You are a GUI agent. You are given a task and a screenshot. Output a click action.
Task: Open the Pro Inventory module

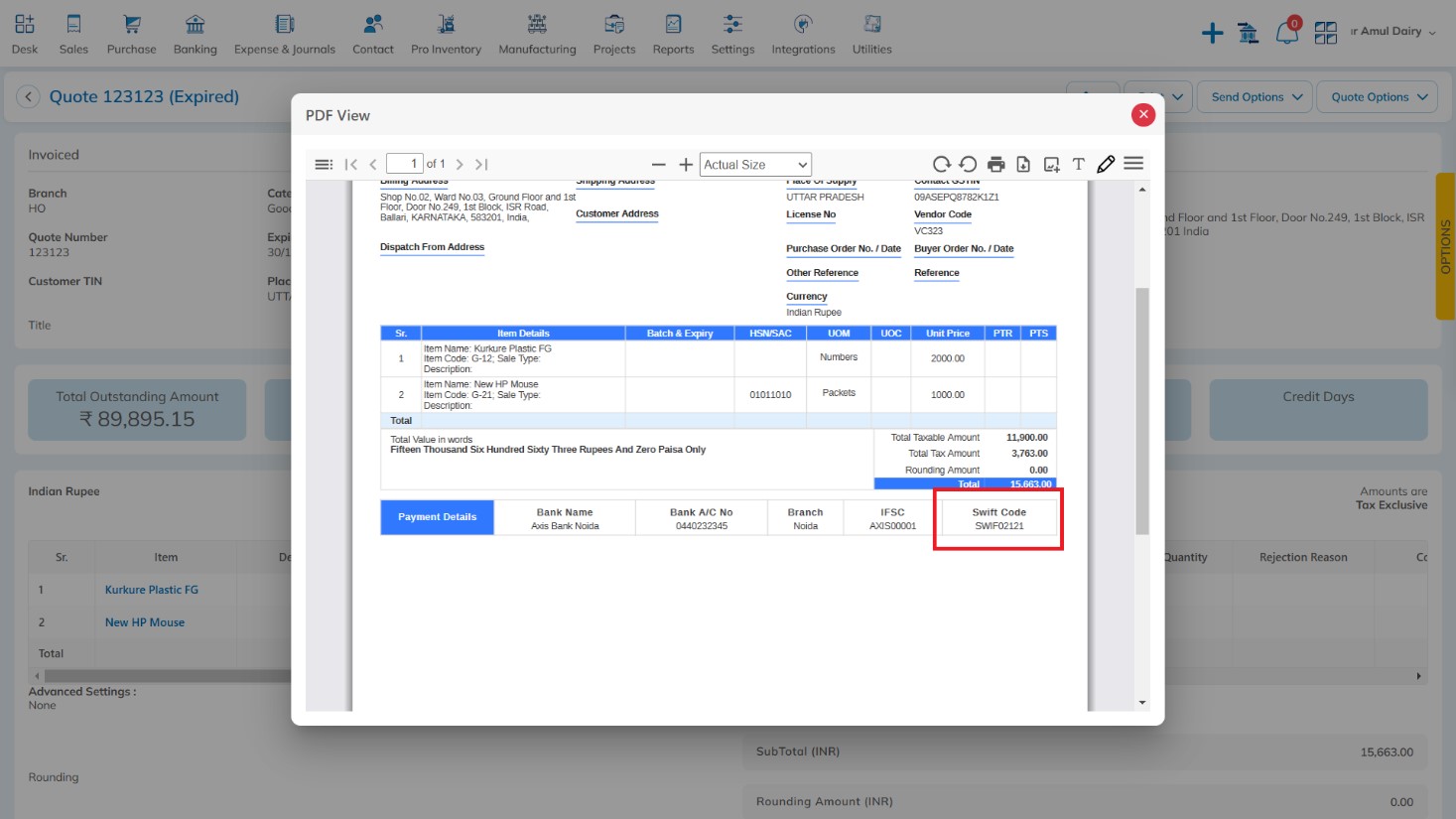point(447,34)
